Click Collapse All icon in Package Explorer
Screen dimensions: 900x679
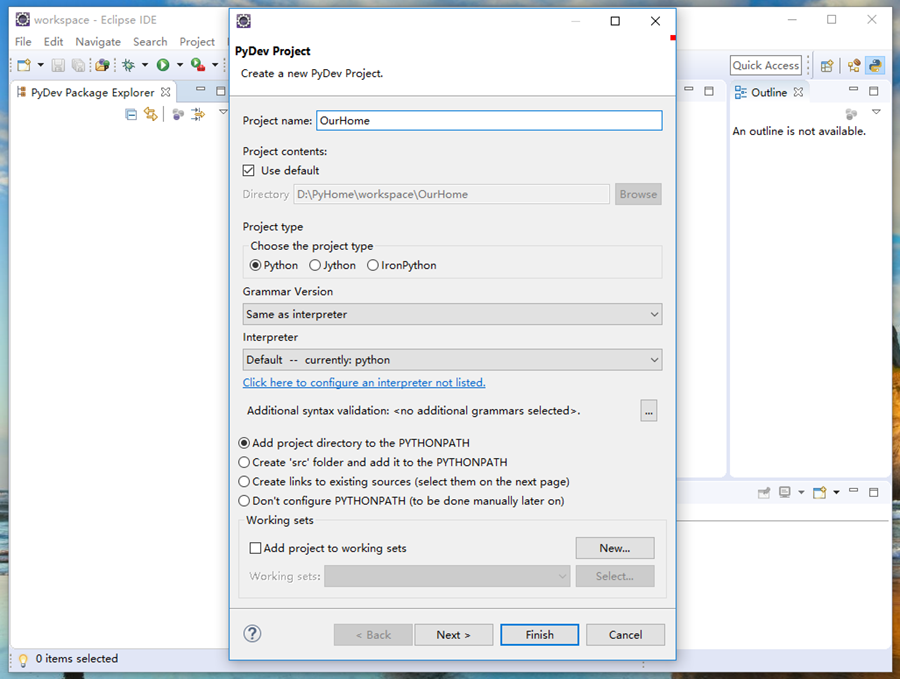click(131, 114)
